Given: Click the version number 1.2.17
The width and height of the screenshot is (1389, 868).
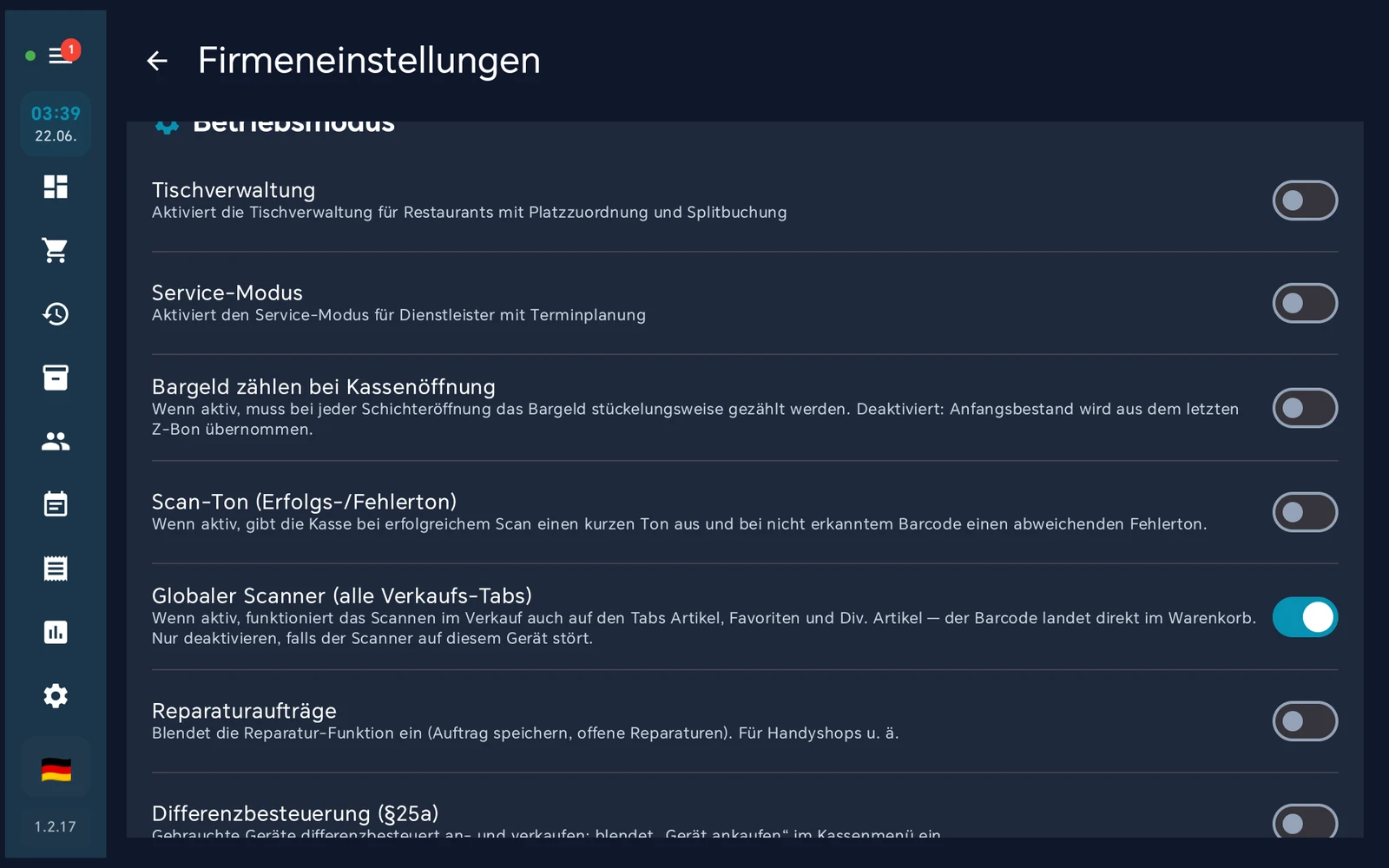Looking at the screenshot, I should point(56,826).
